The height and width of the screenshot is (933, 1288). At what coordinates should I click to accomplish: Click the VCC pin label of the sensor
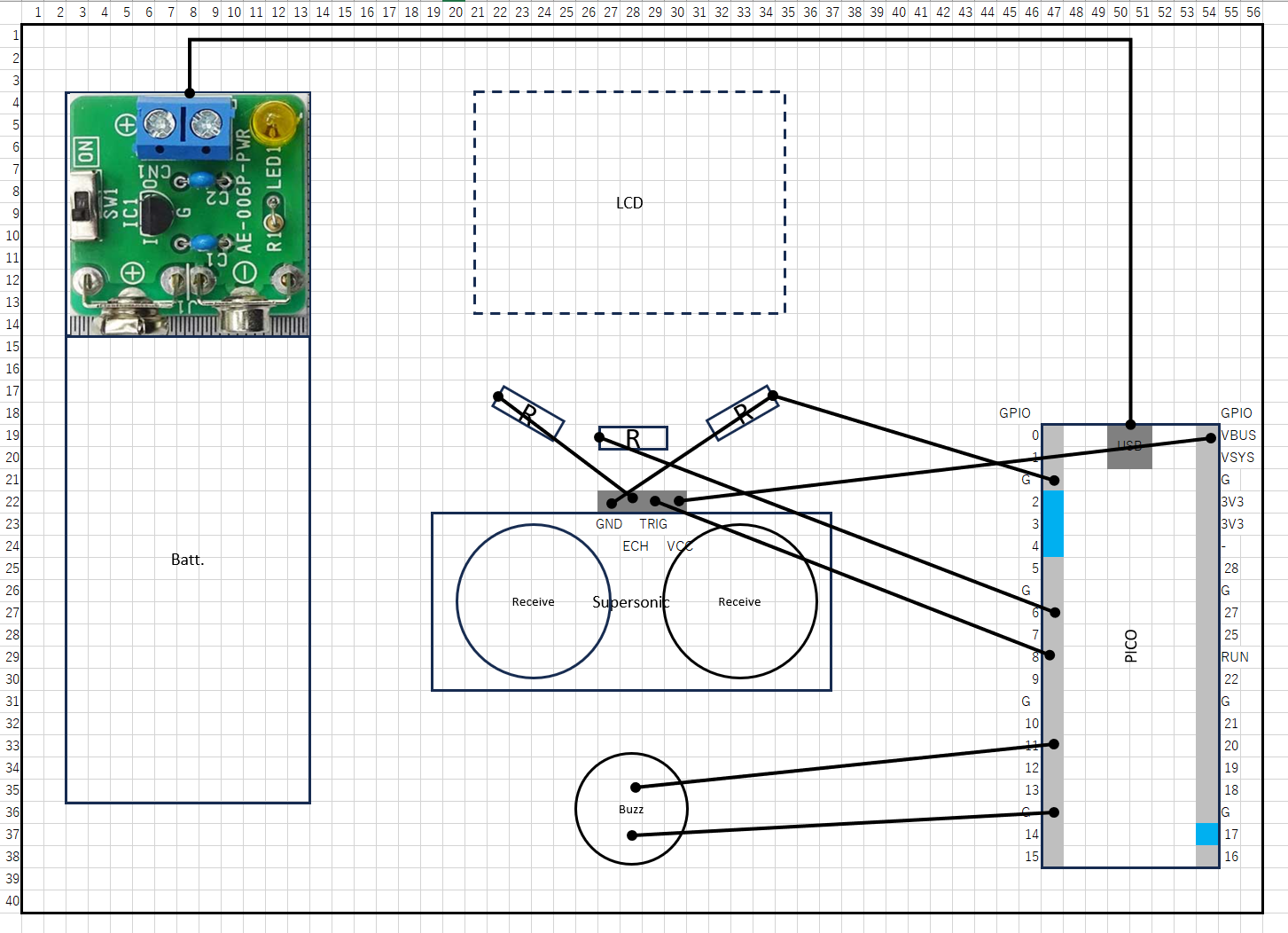pos(680,546)
